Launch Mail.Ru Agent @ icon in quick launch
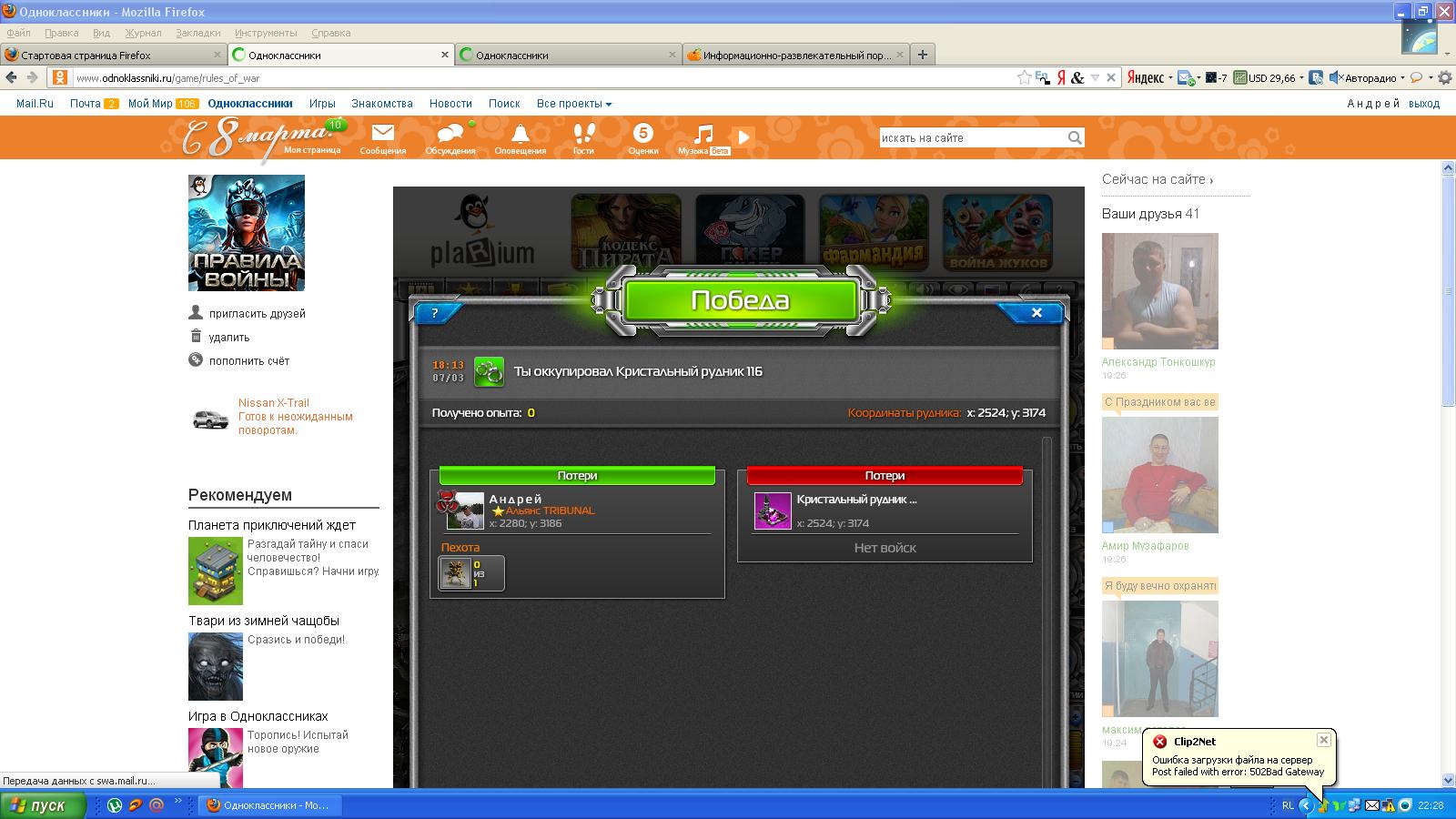 tap(156, 805)
